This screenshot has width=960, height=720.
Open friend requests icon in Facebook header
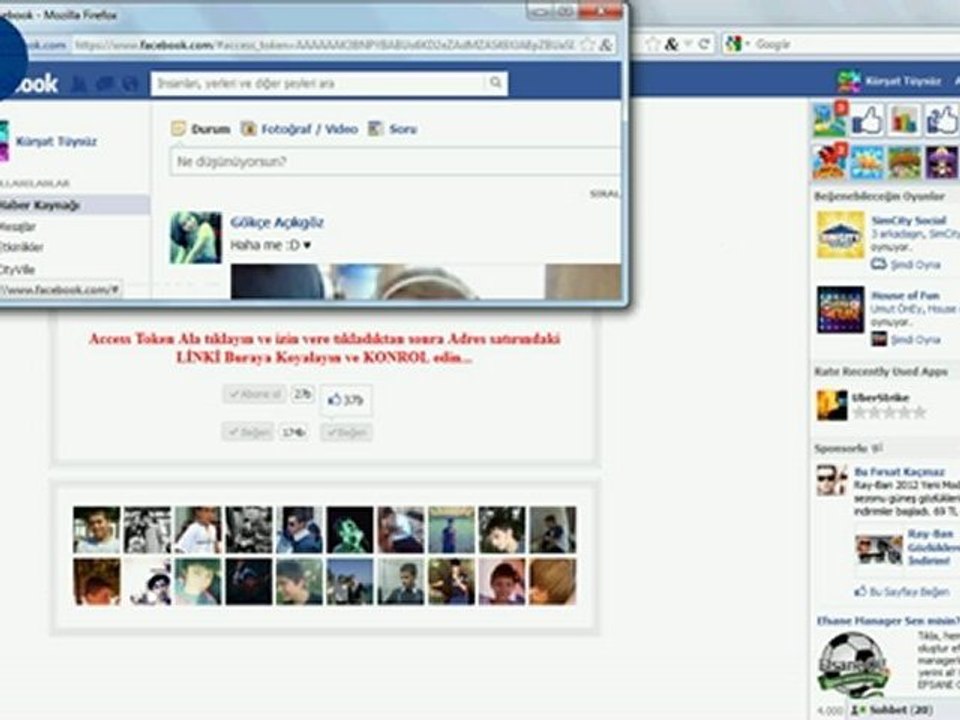[78, 84]
